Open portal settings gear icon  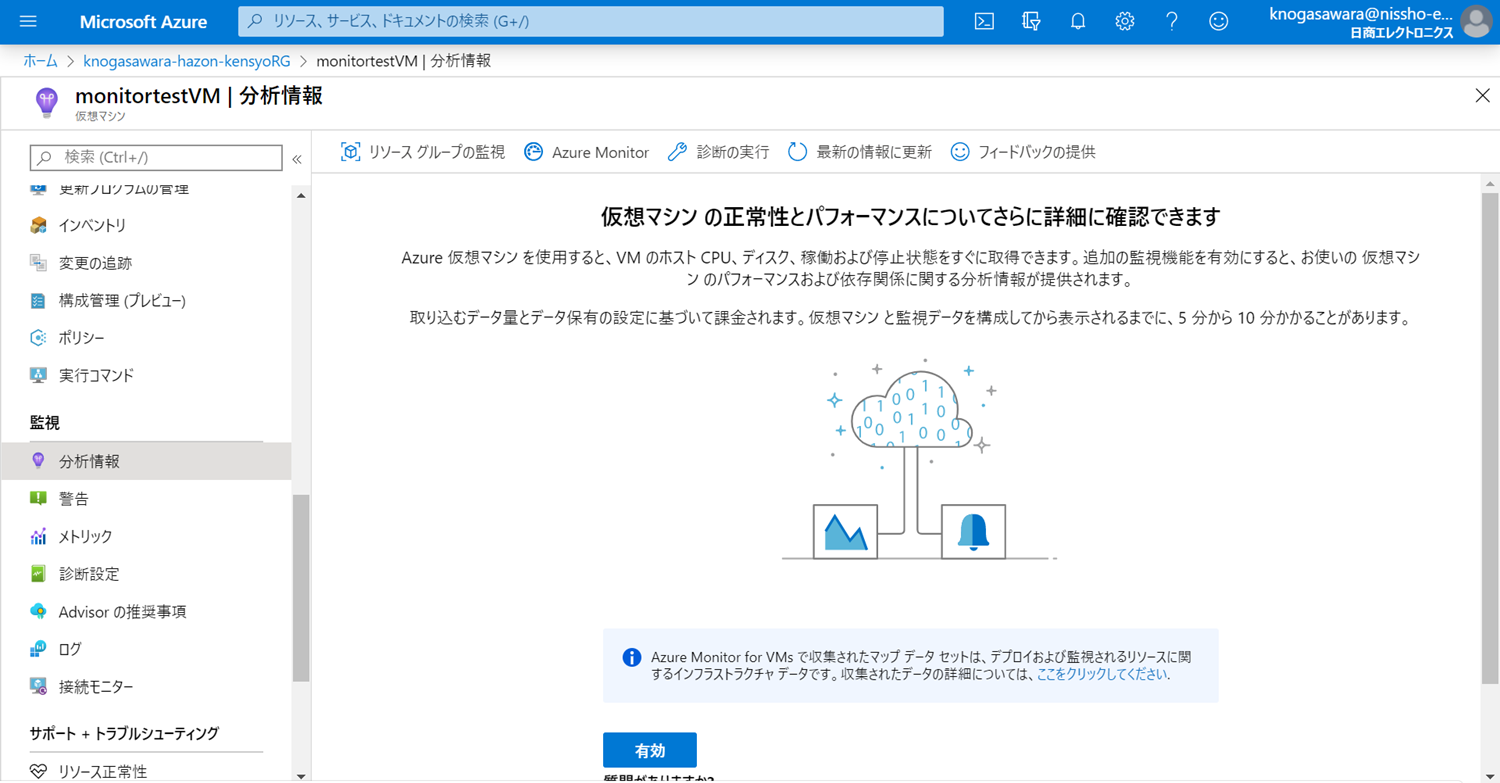pyautogui.click(x=1125, y=21)
